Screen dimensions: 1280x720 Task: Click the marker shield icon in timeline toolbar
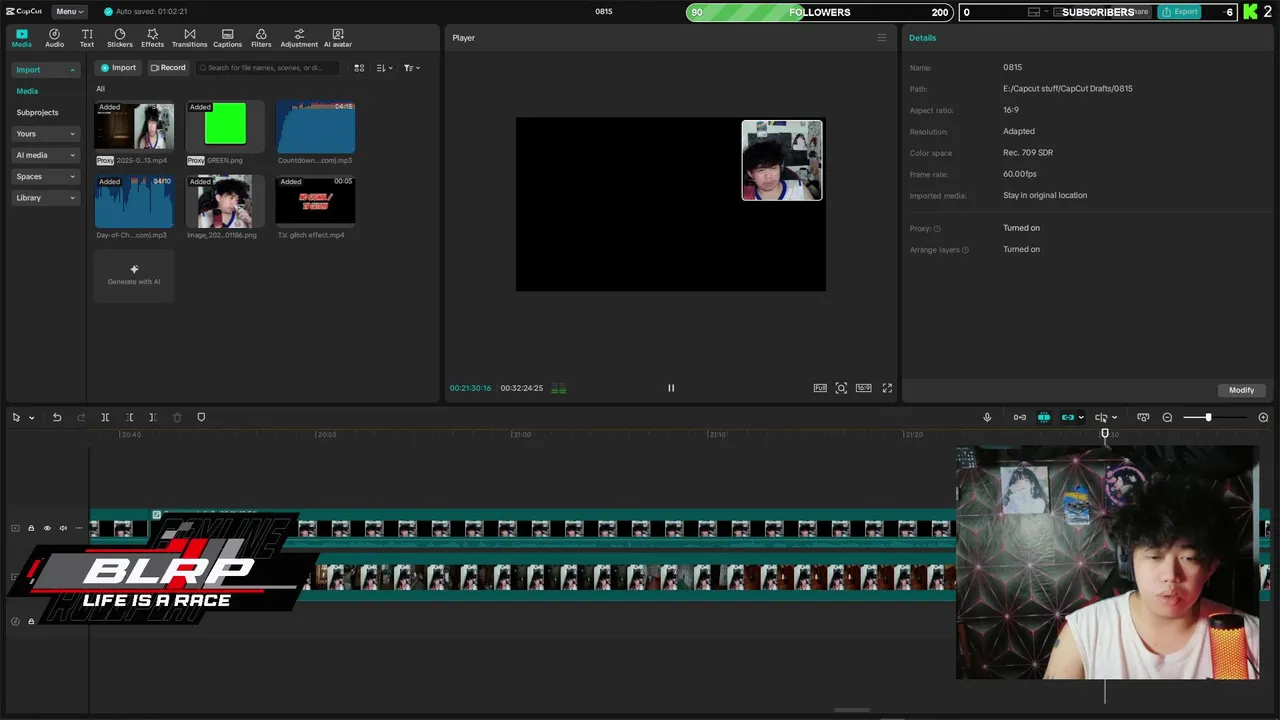201,417
